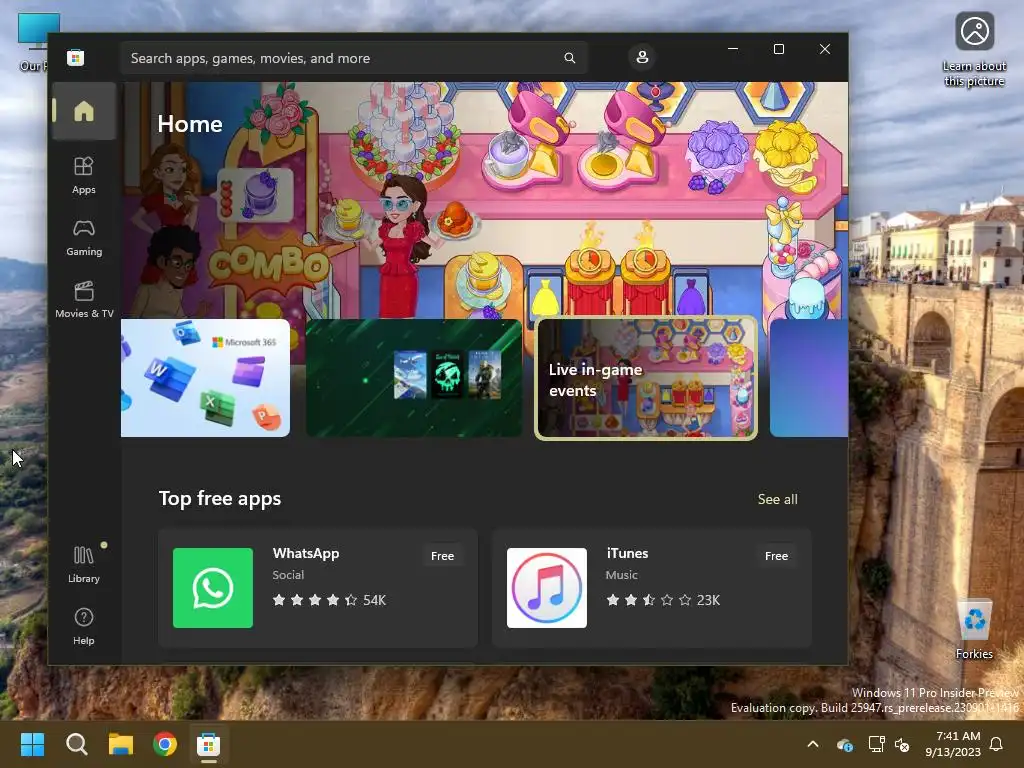Click the iTunes 23K star rating

click(663, 600)
